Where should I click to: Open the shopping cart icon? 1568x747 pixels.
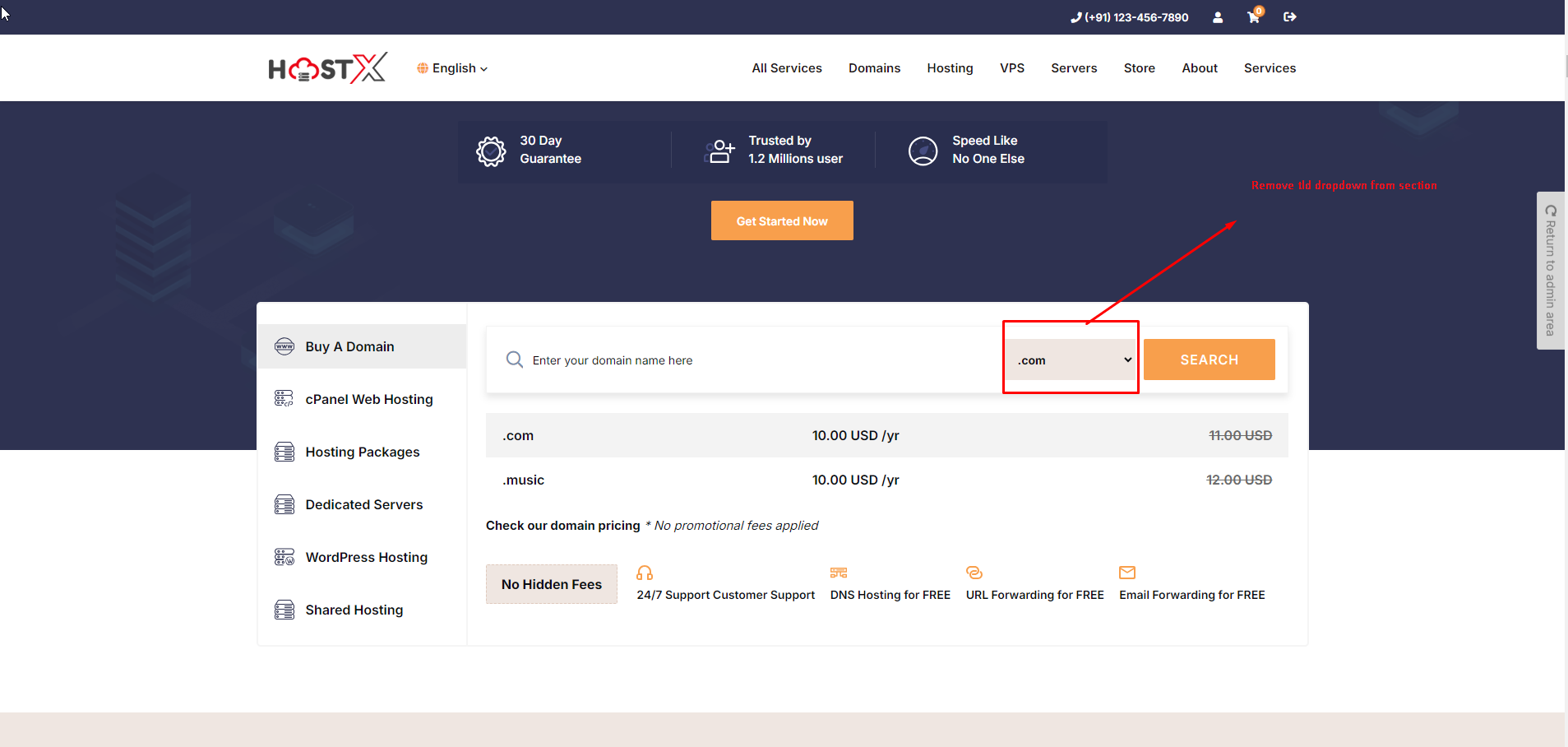[1253, 17]
